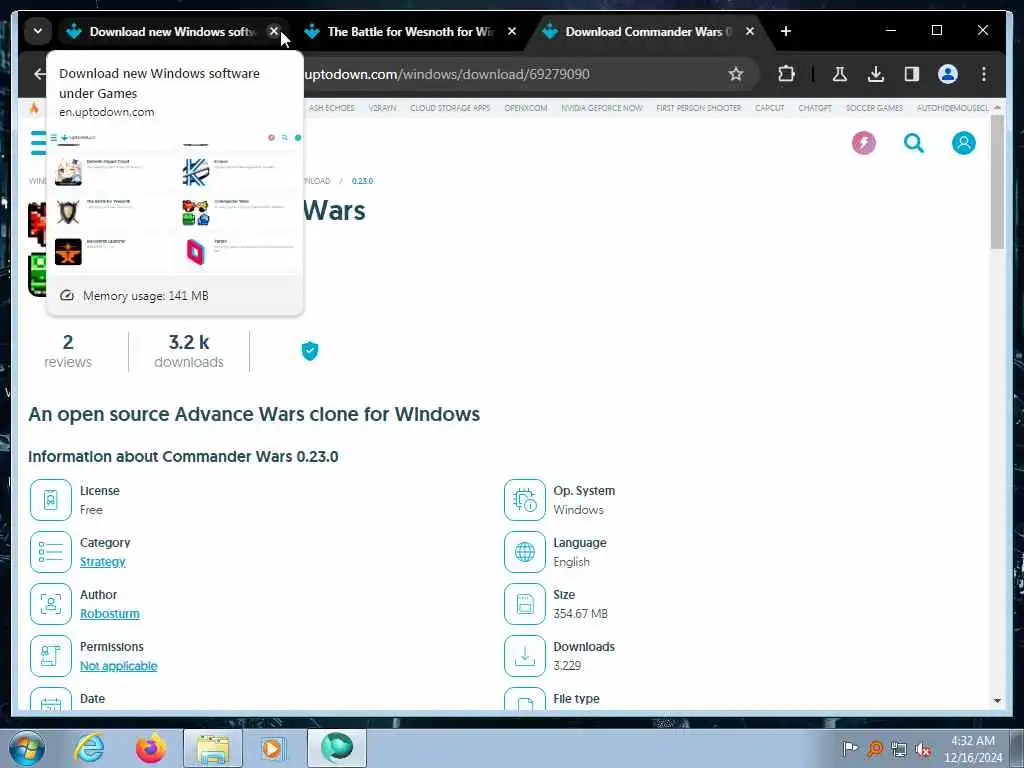Open Windows Explorer from the taskbar
This screenshot has height=768, width=1024.
pos(213,748)
